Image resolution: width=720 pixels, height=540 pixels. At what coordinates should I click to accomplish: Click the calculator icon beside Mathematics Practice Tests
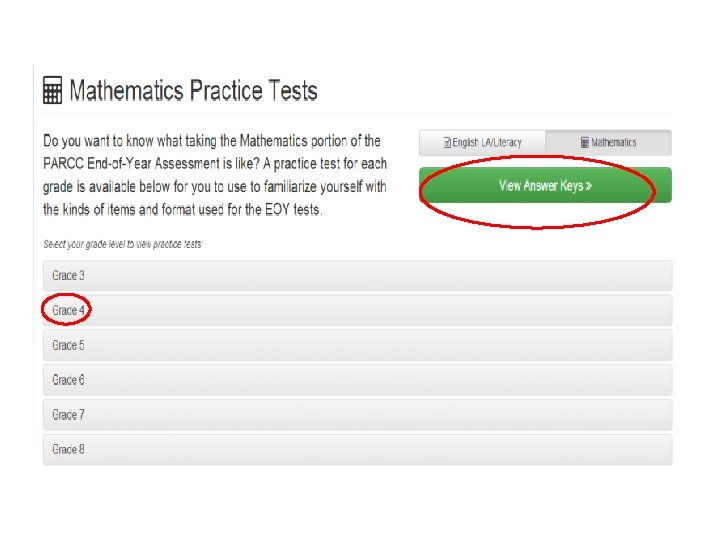click(x=52, y=90)
